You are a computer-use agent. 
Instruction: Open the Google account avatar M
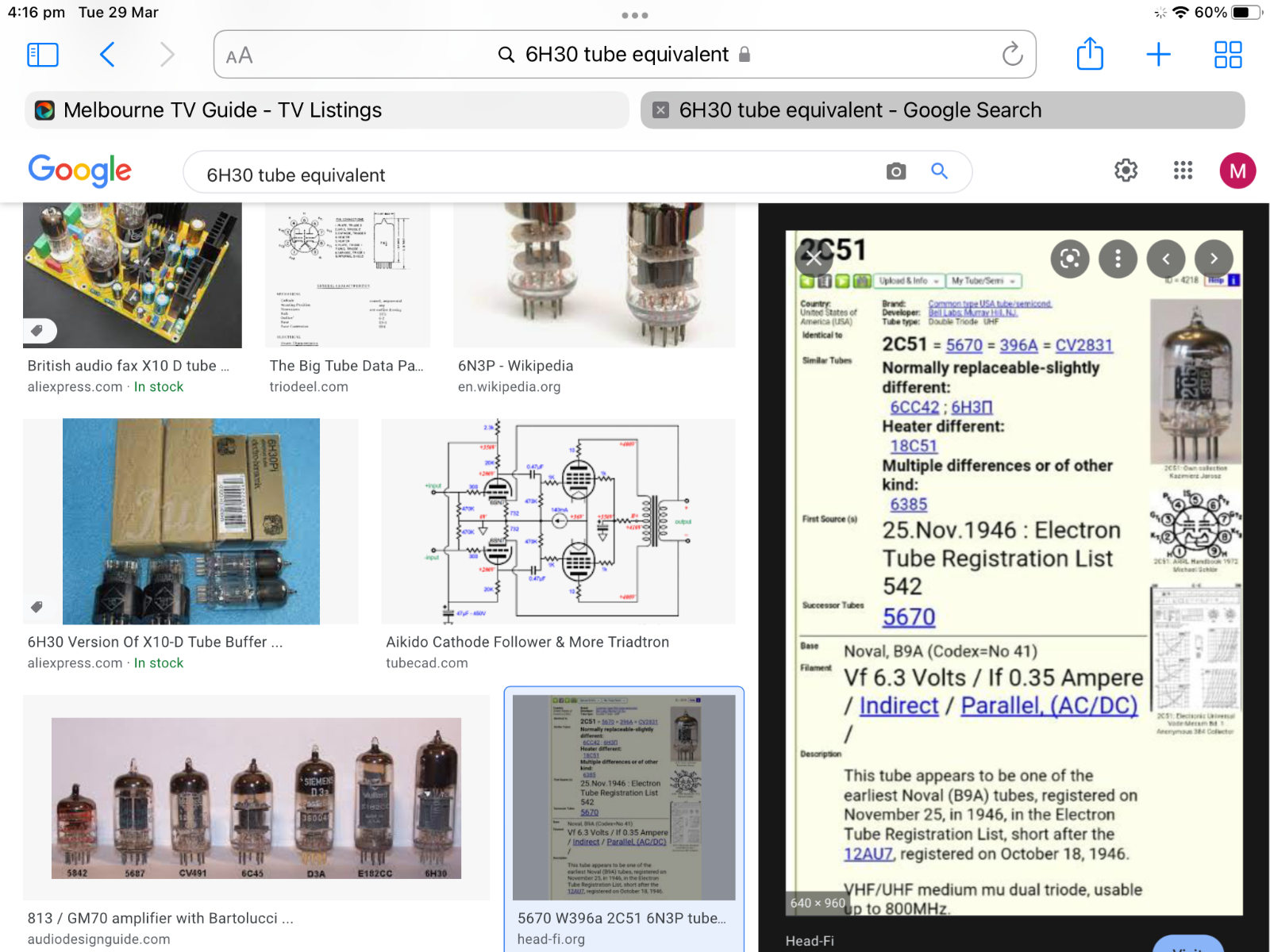[1237, 171]
